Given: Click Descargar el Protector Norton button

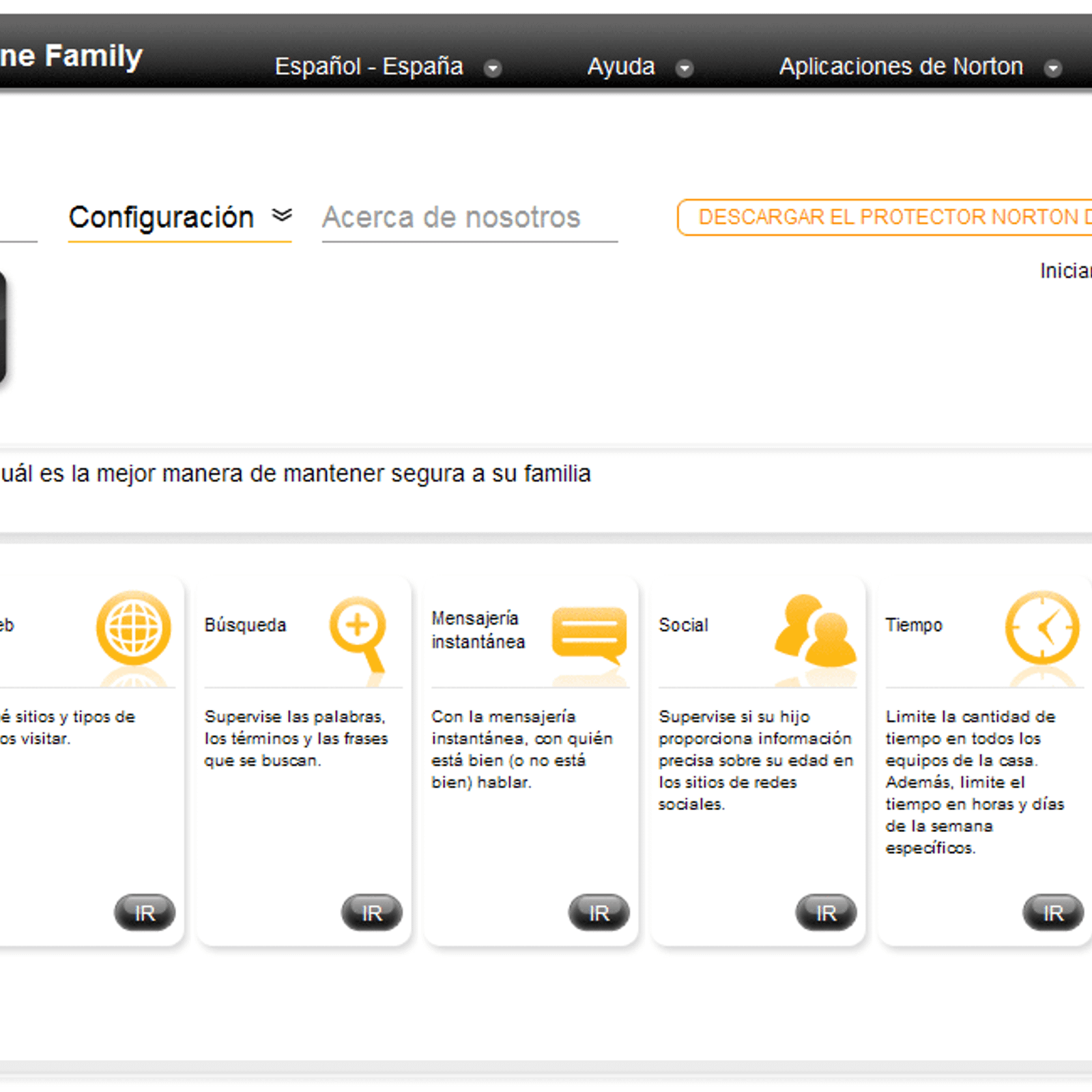Looking at the screenshot, I should (x=885, y=217).
